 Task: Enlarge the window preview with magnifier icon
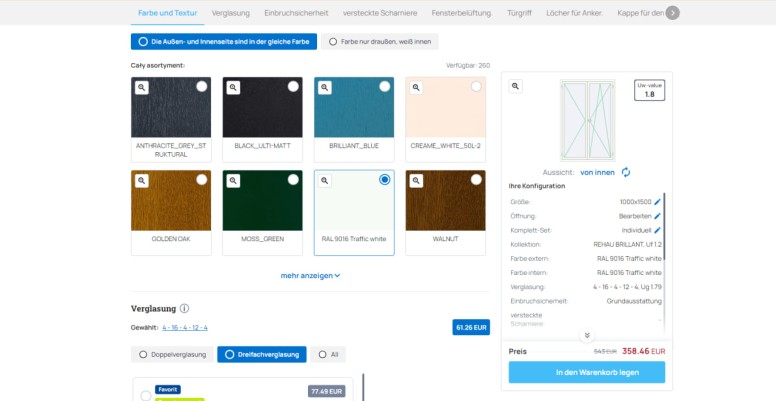point(516,87)
